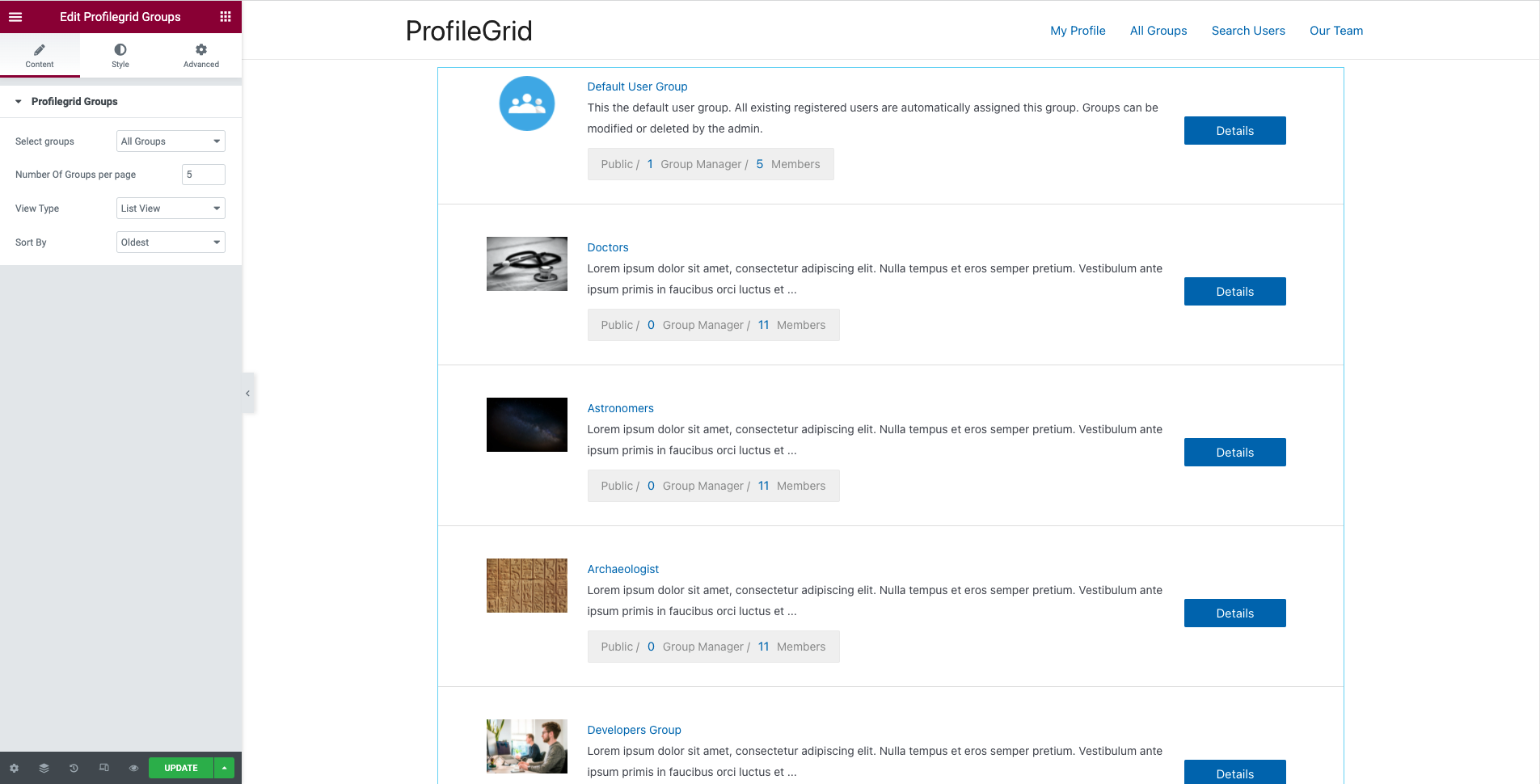Image resolution: width=1540 pixels, height=784 pixels.
Task: Click the green UPDATE button
Action: [181, 768]
